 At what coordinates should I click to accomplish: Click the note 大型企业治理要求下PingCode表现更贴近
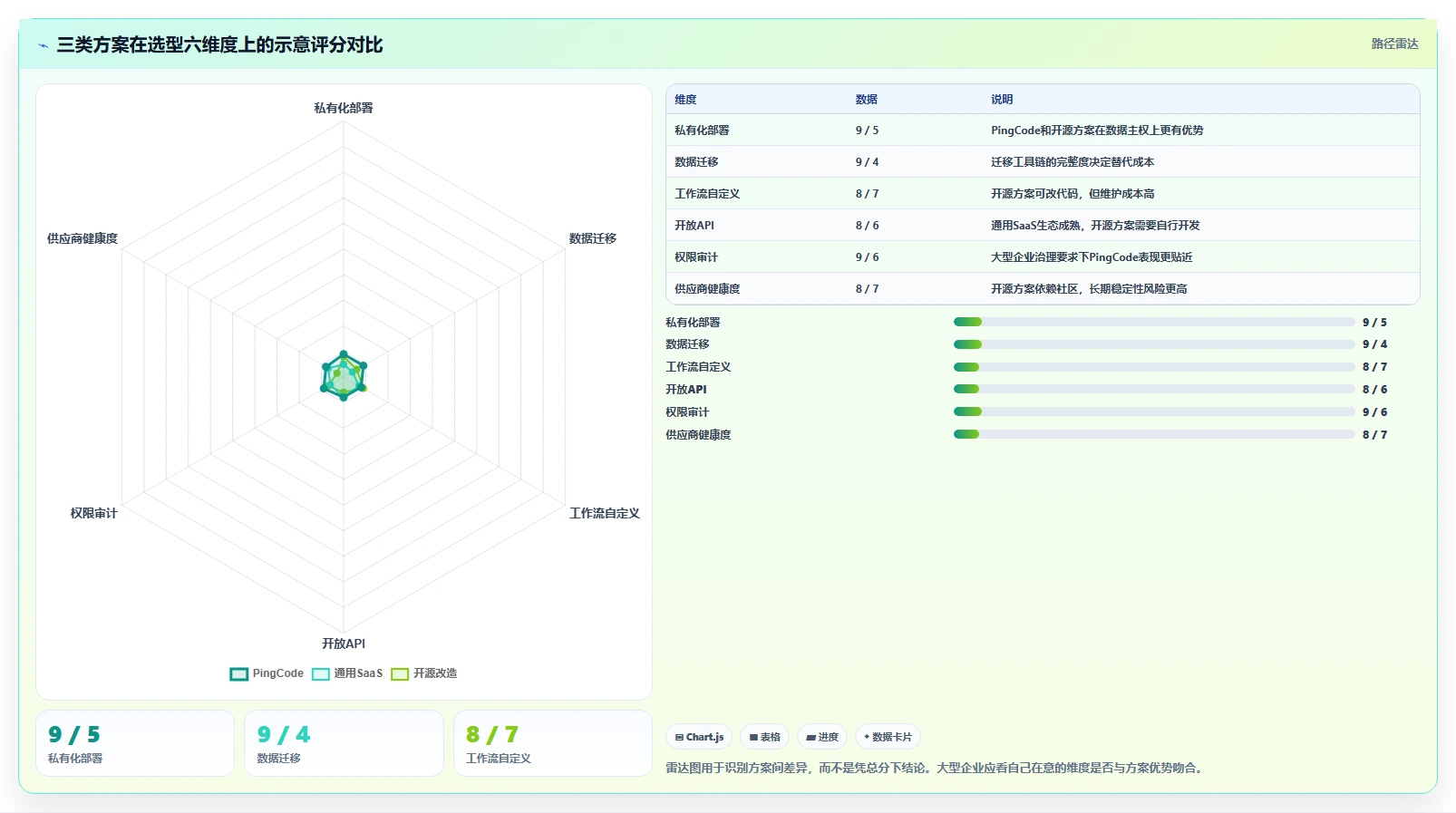(x=1092, y=257)
